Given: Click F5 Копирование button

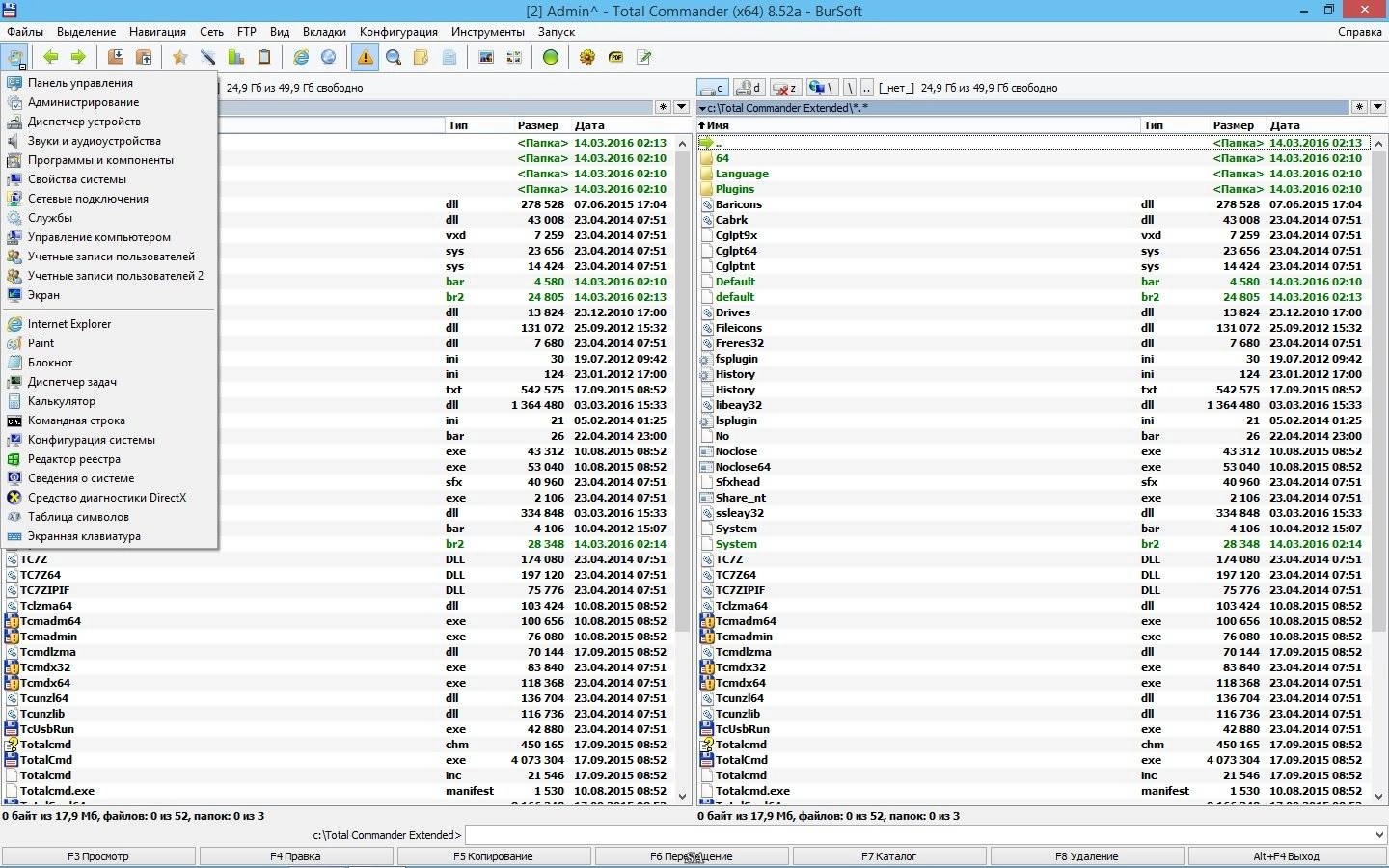Looking at the screenshot, I should pyautogui.click(x=494, y=856).
